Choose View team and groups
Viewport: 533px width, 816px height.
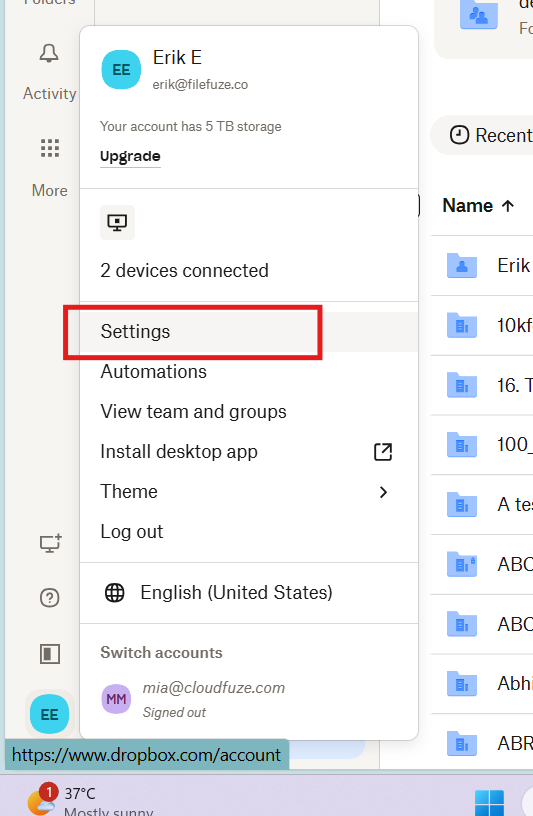(x=249, y=412)
